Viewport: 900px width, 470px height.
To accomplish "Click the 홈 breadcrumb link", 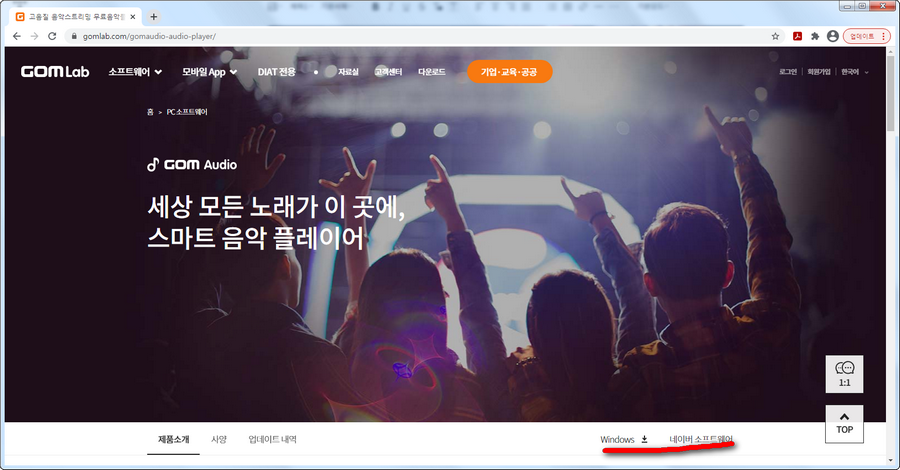I will tap(150, 112).
